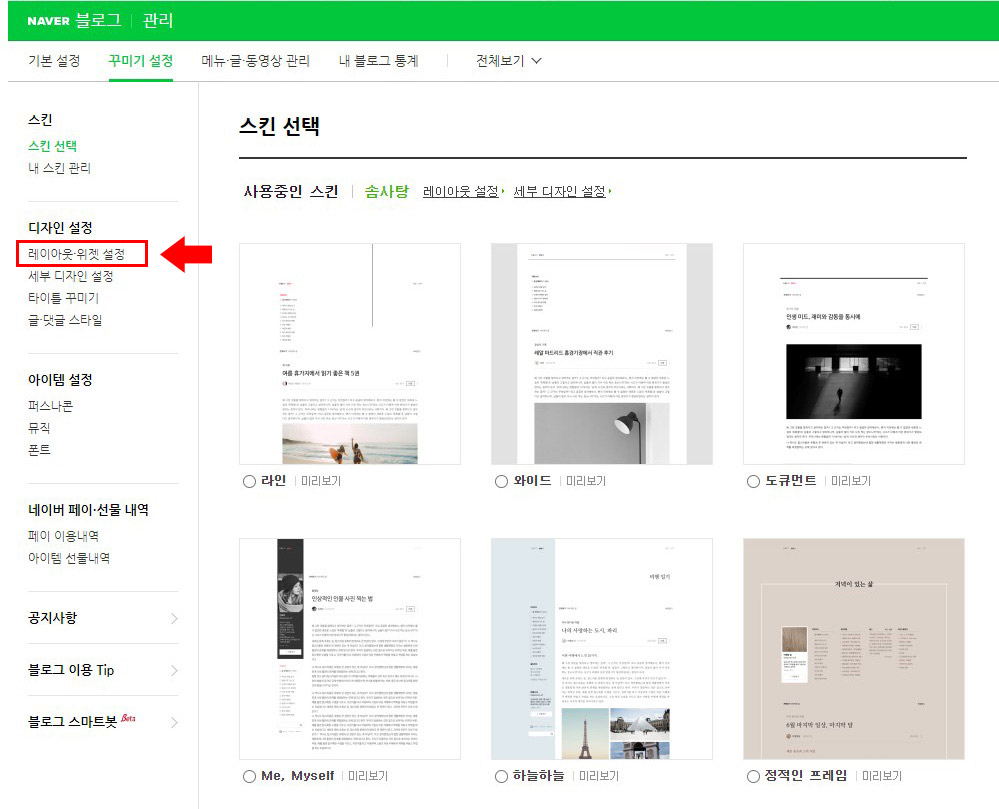Open 세부 디자인 설정 in sidebar
Viewport: 999px width, 809px height.
tap(71, 276)
